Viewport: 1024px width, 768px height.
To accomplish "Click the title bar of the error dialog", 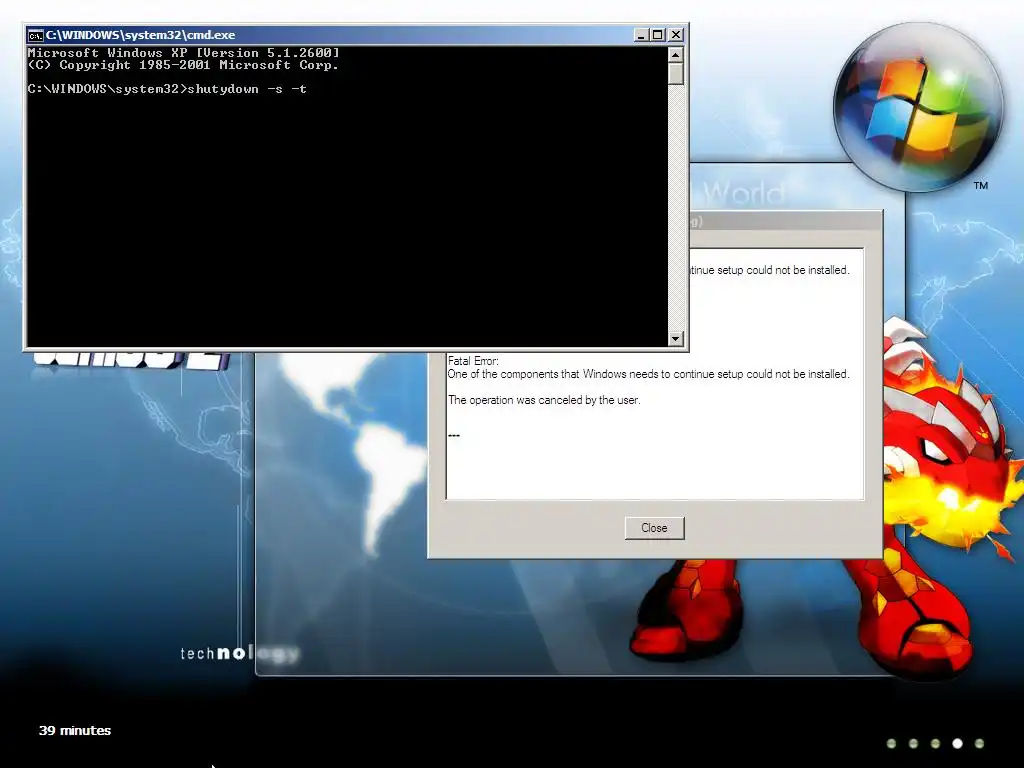I will coord(786,221).
